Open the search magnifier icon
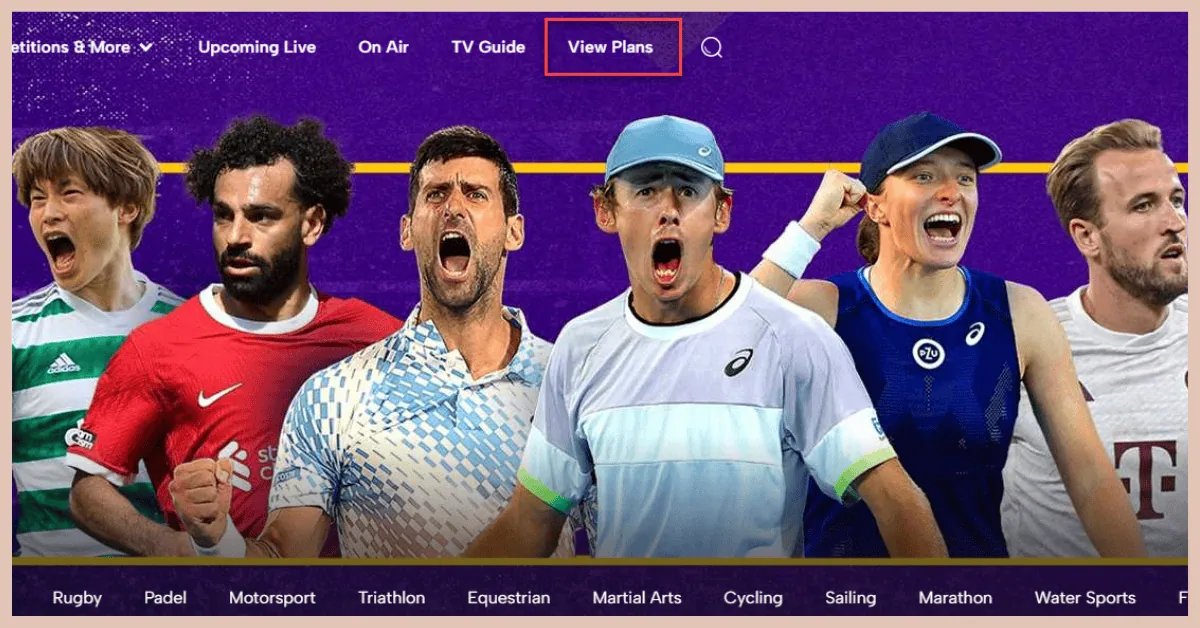 click(711, 47)
